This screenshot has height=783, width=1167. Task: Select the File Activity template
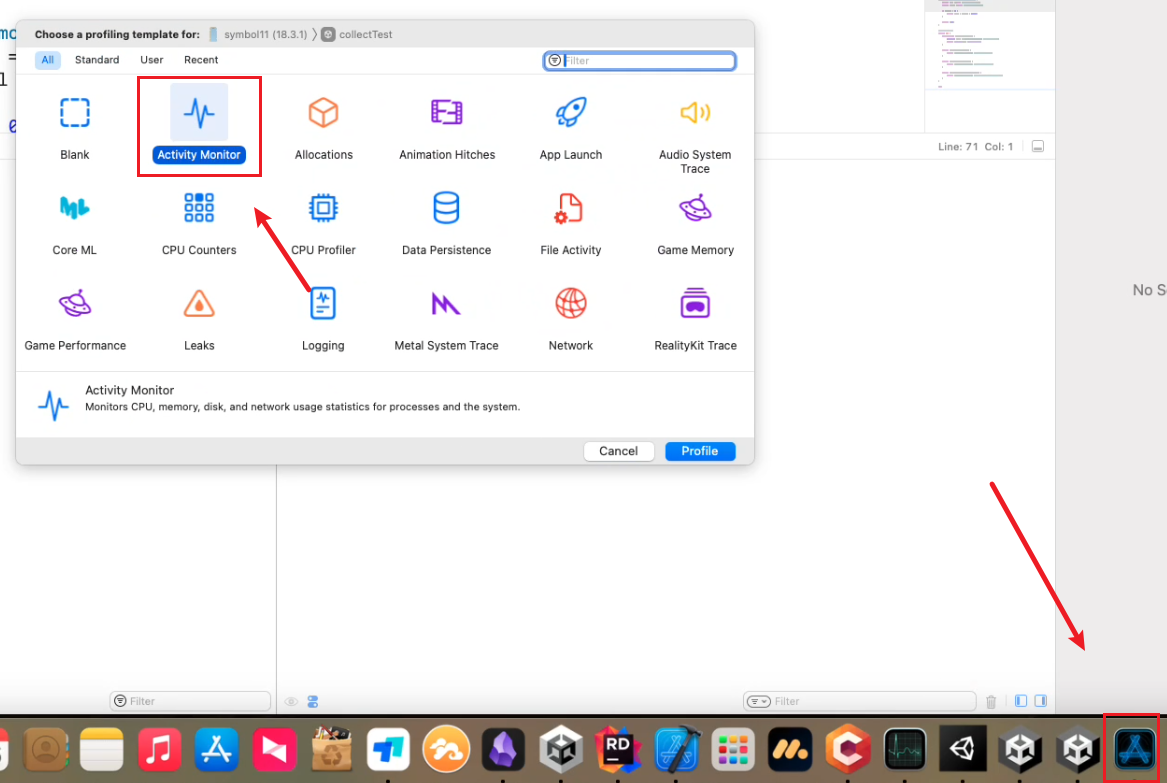tap(571, 222)
